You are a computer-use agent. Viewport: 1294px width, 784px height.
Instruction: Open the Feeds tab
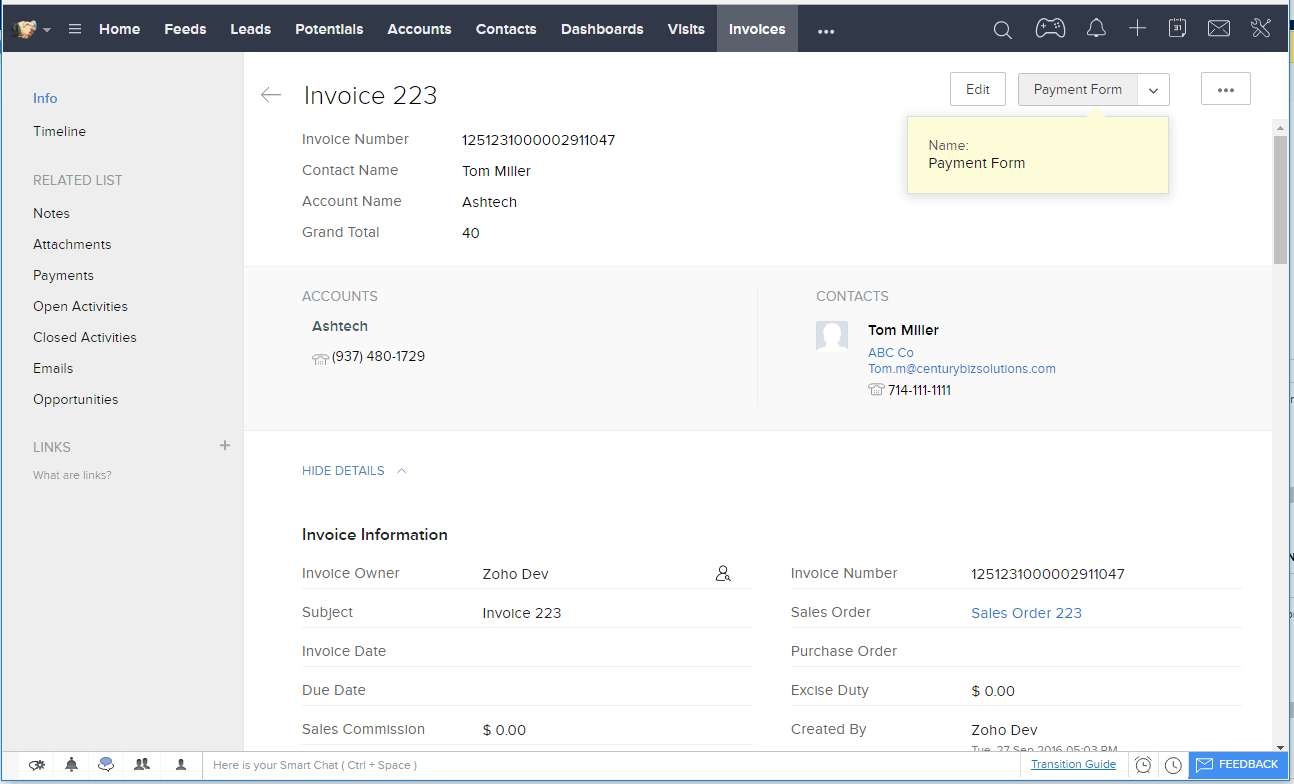185,29
